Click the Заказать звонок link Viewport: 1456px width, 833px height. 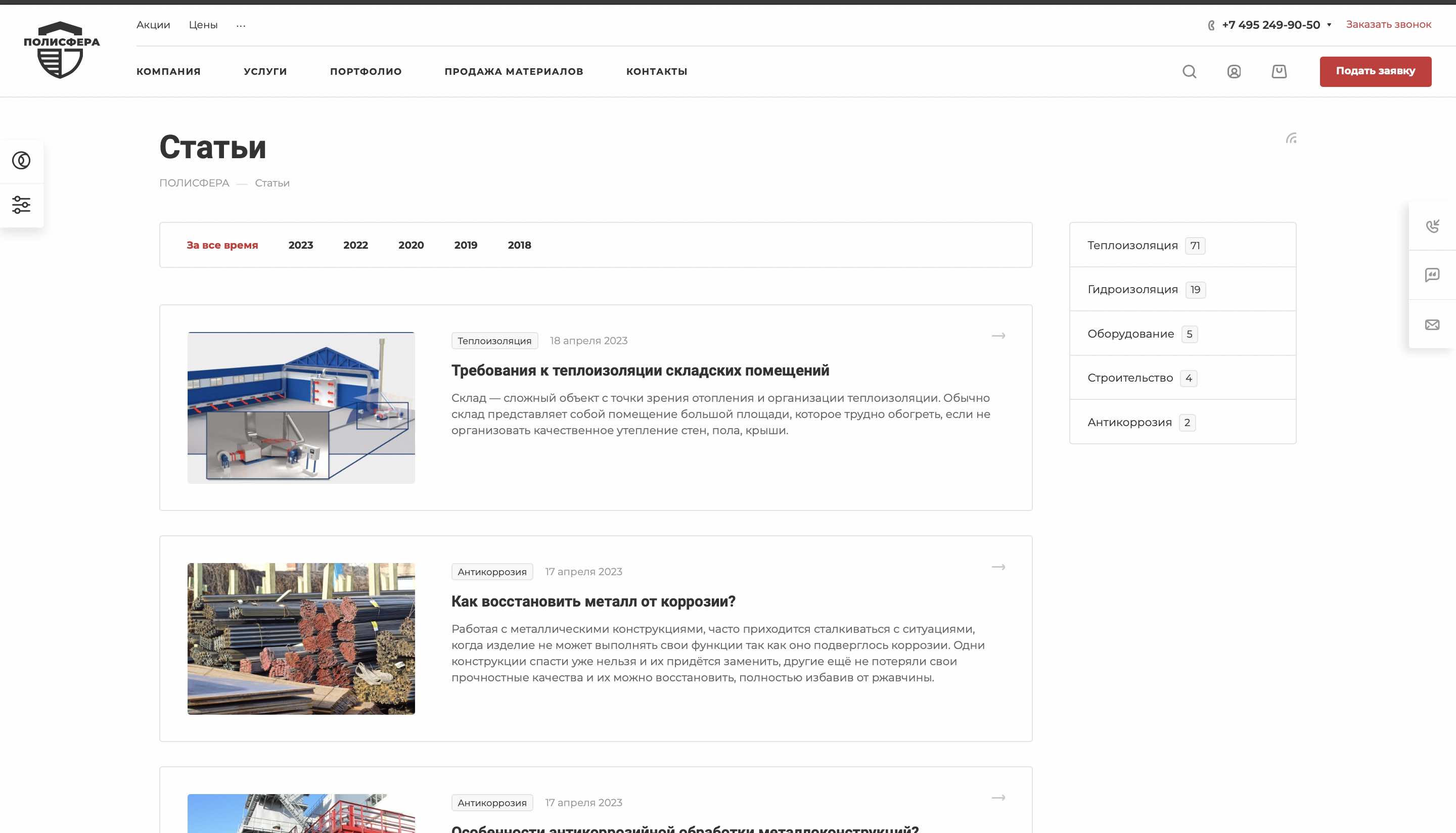1388,25
